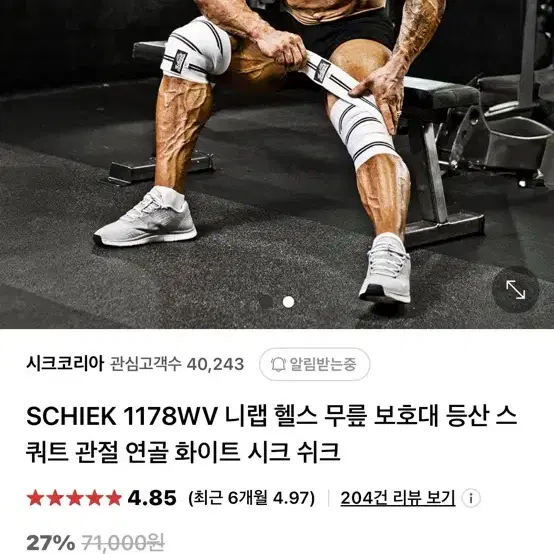554x554 pixels.
Task: Open the 204건 리뷰 보기 link
Action: click(x=398, y=498)
